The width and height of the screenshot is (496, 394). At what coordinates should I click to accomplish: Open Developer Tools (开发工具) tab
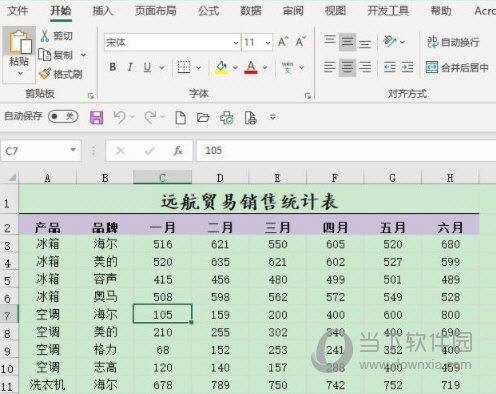388,11
